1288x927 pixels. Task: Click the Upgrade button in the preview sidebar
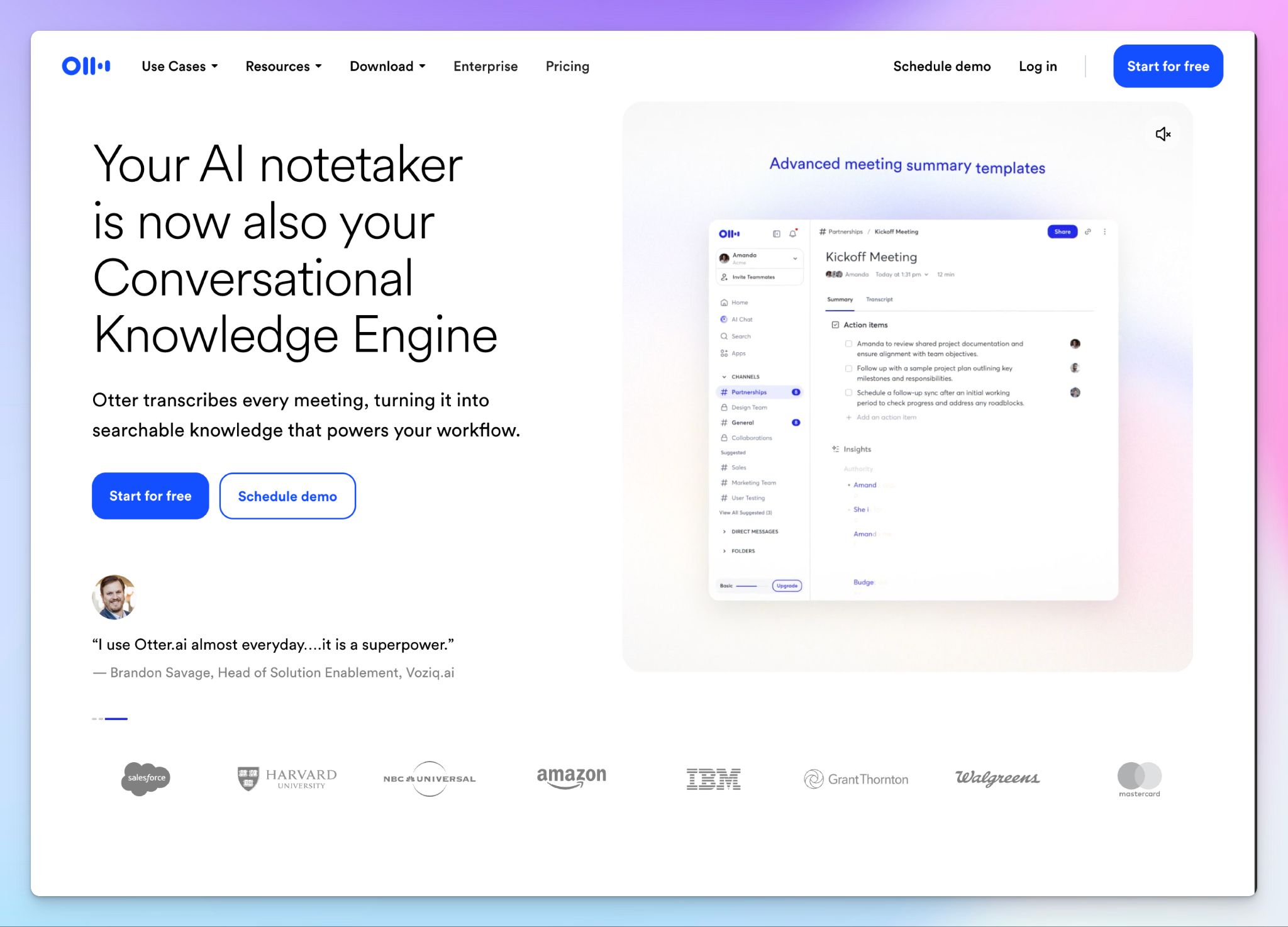pyautogui.click(x=787, y=586)
